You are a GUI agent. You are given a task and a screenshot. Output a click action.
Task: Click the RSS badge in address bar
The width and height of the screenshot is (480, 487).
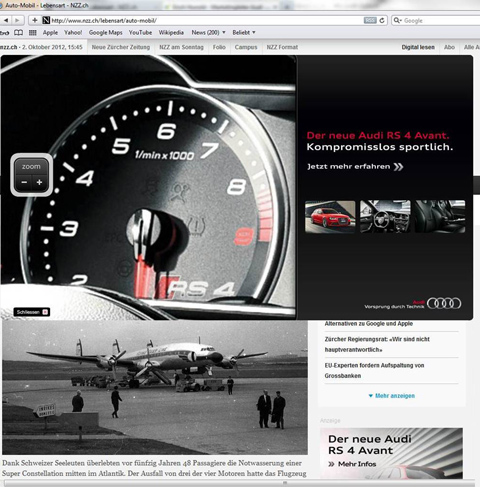point(370,20)
